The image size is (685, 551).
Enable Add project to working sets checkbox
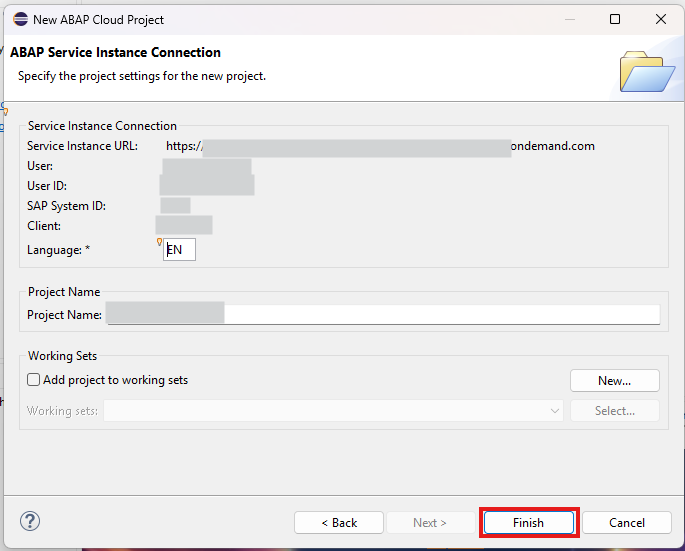[x=34, y=380]
